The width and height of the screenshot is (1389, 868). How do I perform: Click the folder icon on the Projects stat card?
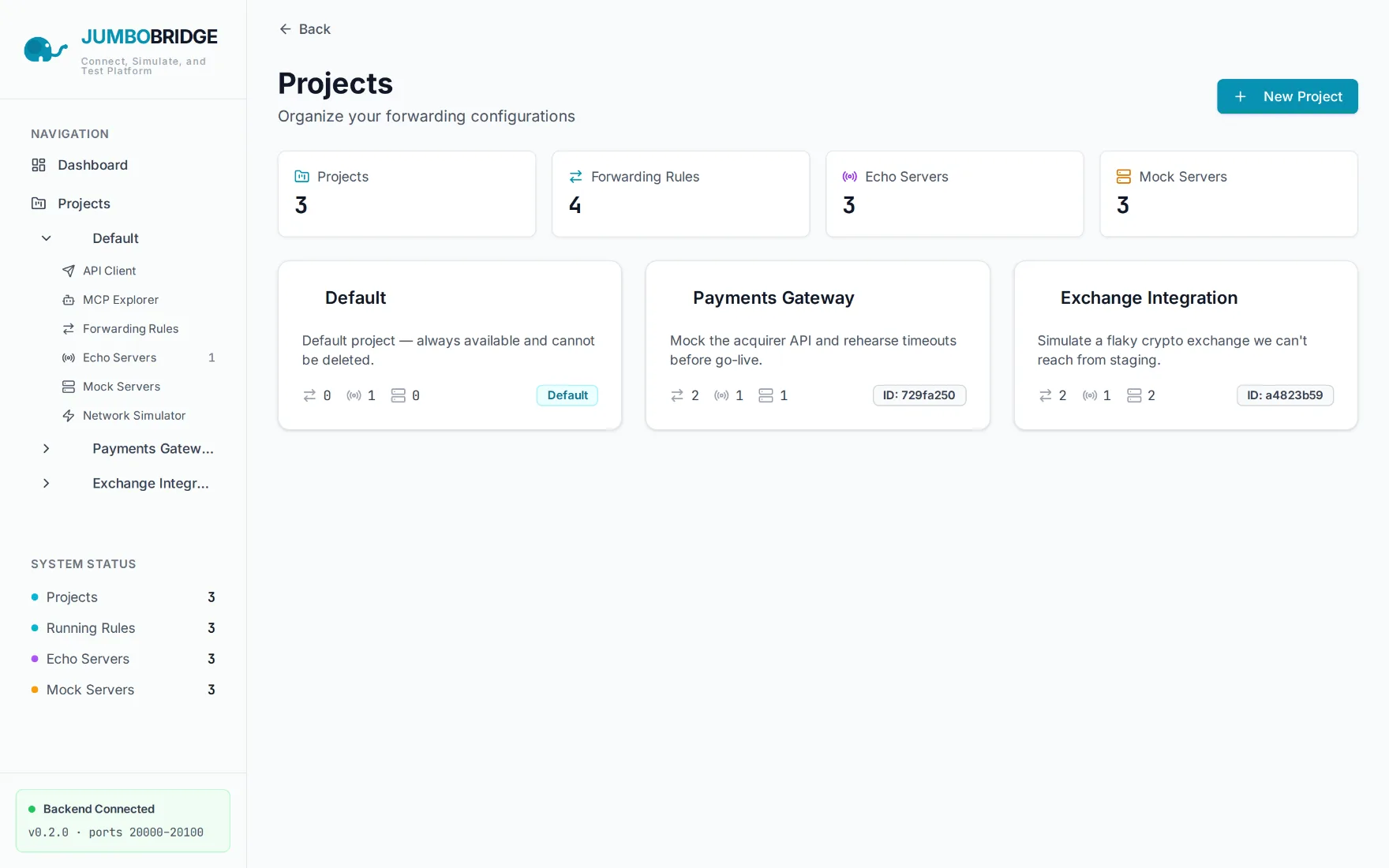pyautogui.click(x=301, y=177)
